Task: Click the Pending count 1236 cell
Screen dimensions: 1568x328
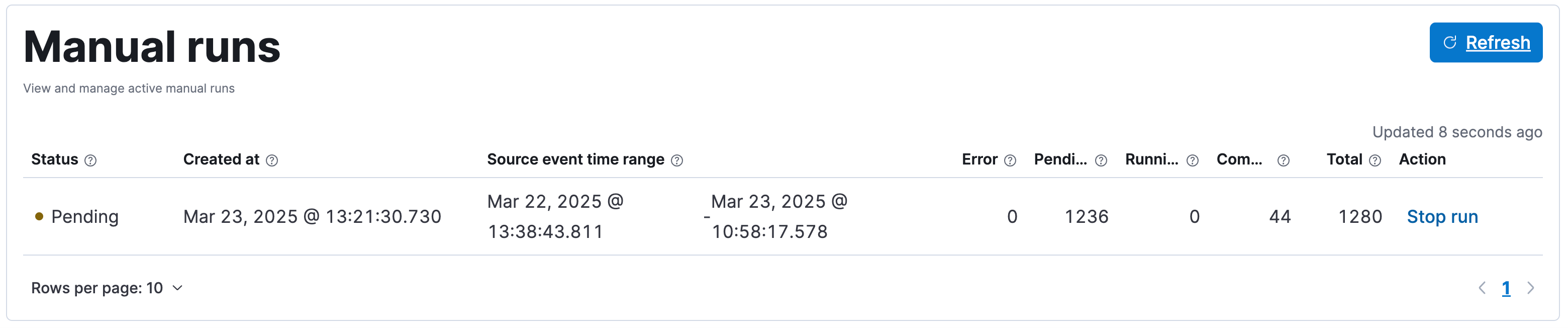Action: [x=1086, y=216]
